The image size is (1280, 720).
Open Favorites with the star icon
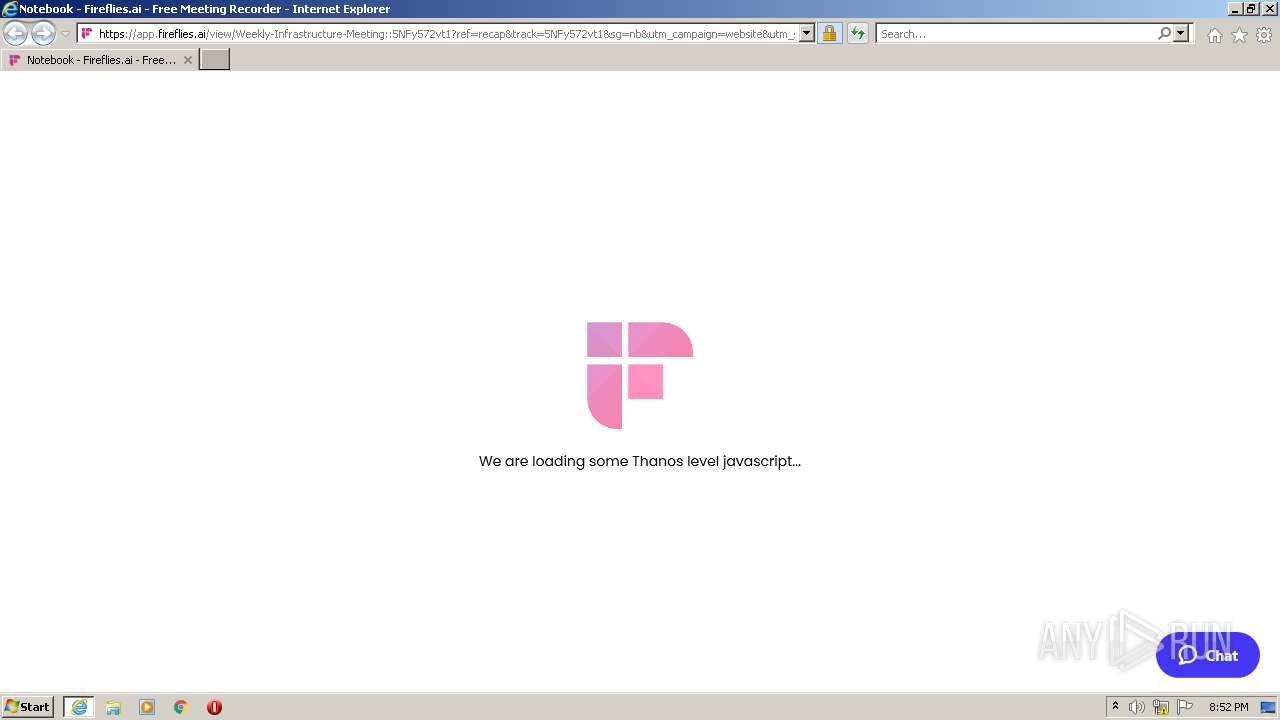tap(1239, 35)
